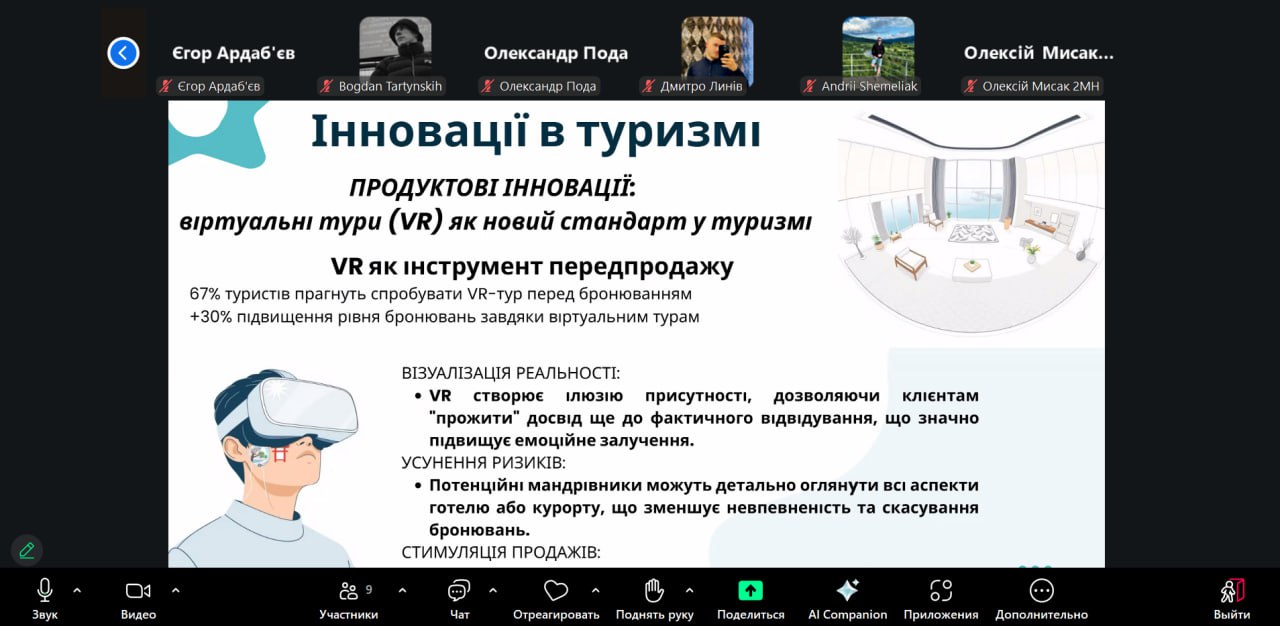Toggle camera with the Видео button
The image size is (1280, 626).
[138, 591]
